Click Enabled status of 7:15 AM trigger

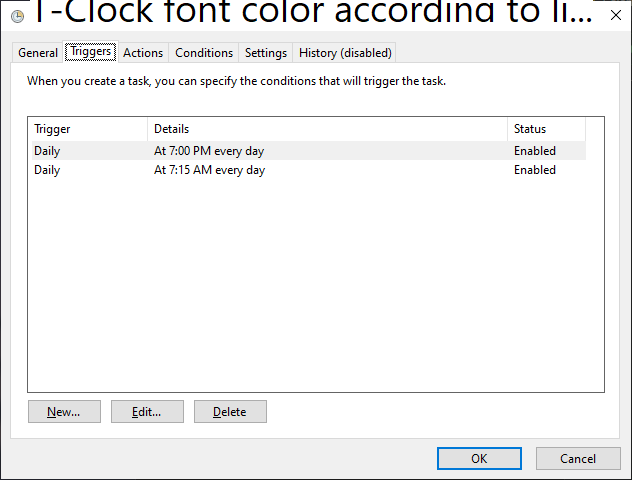[x=535, y=170]
